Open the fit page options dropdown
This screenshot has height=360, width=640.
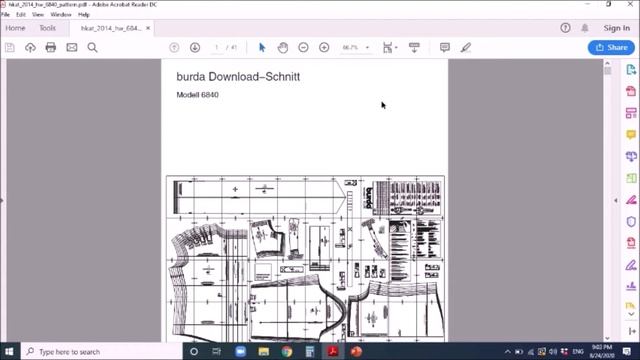pos(390,47)
